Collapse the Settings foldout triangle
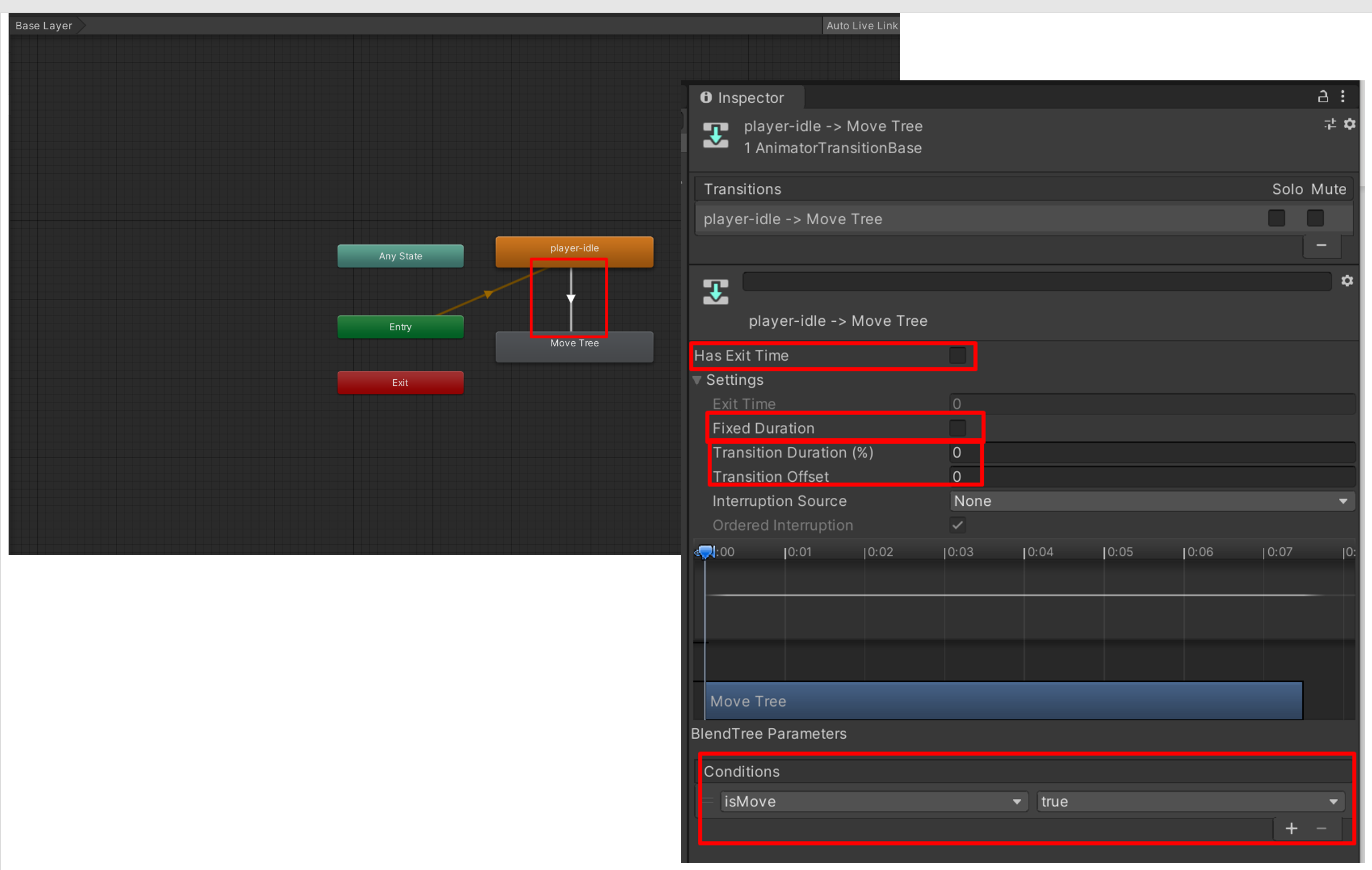The image size is (1372, 870). (697, 380)
